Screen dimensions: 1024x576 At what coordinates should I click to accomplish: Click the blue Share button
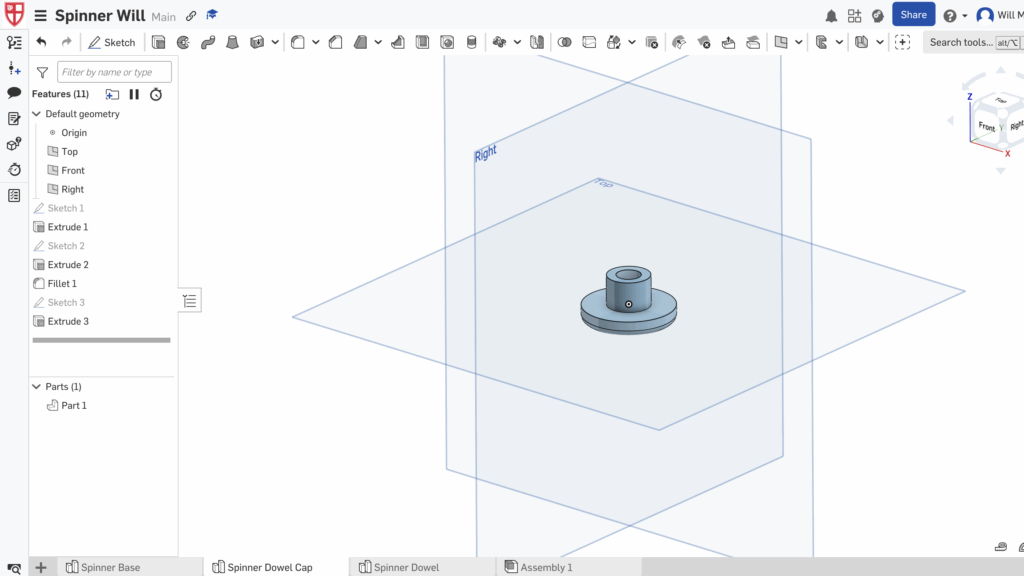[913, 15]
